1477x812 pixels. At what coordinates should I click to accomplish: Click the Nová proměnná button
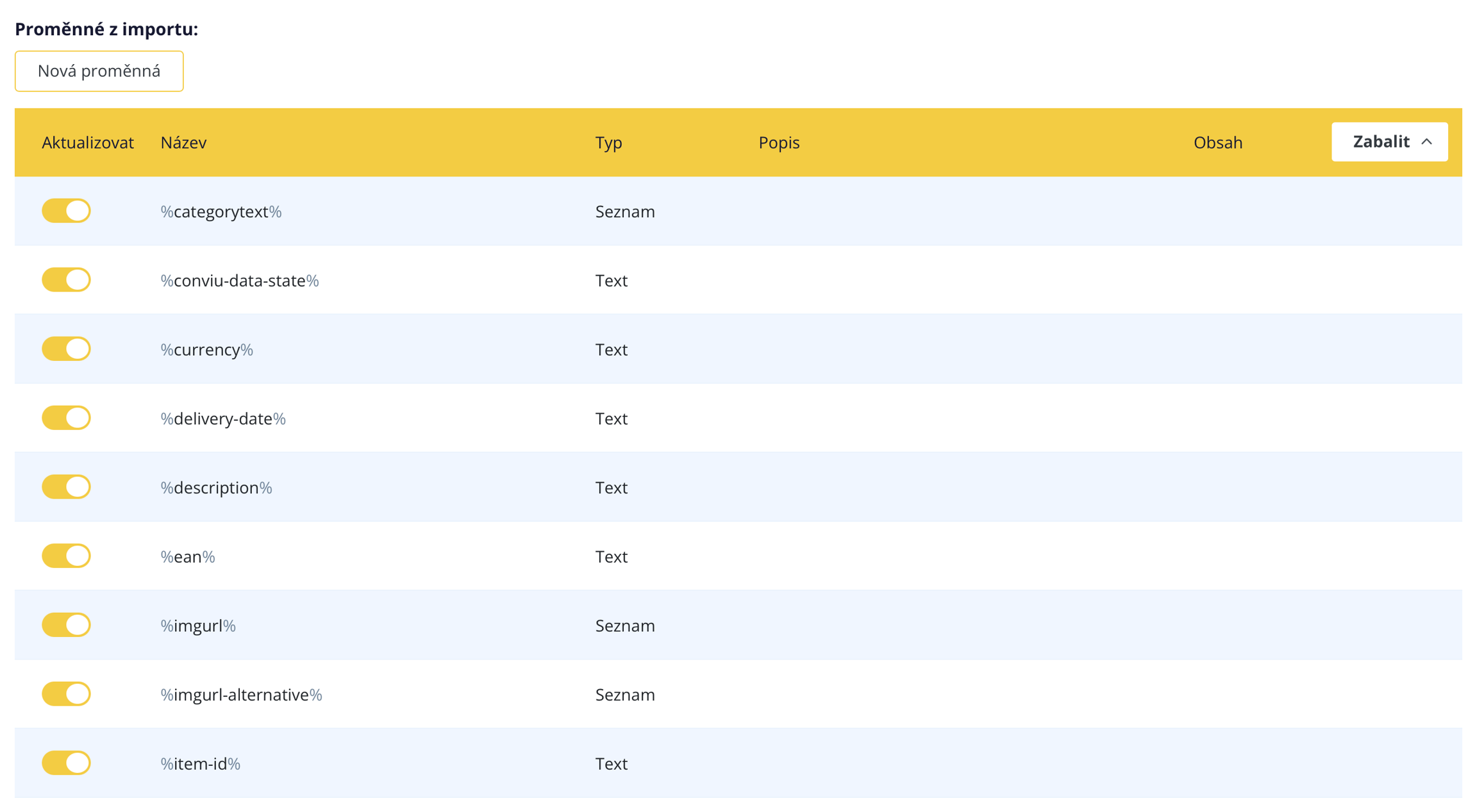pyautogui.click(x=99, y=71)
